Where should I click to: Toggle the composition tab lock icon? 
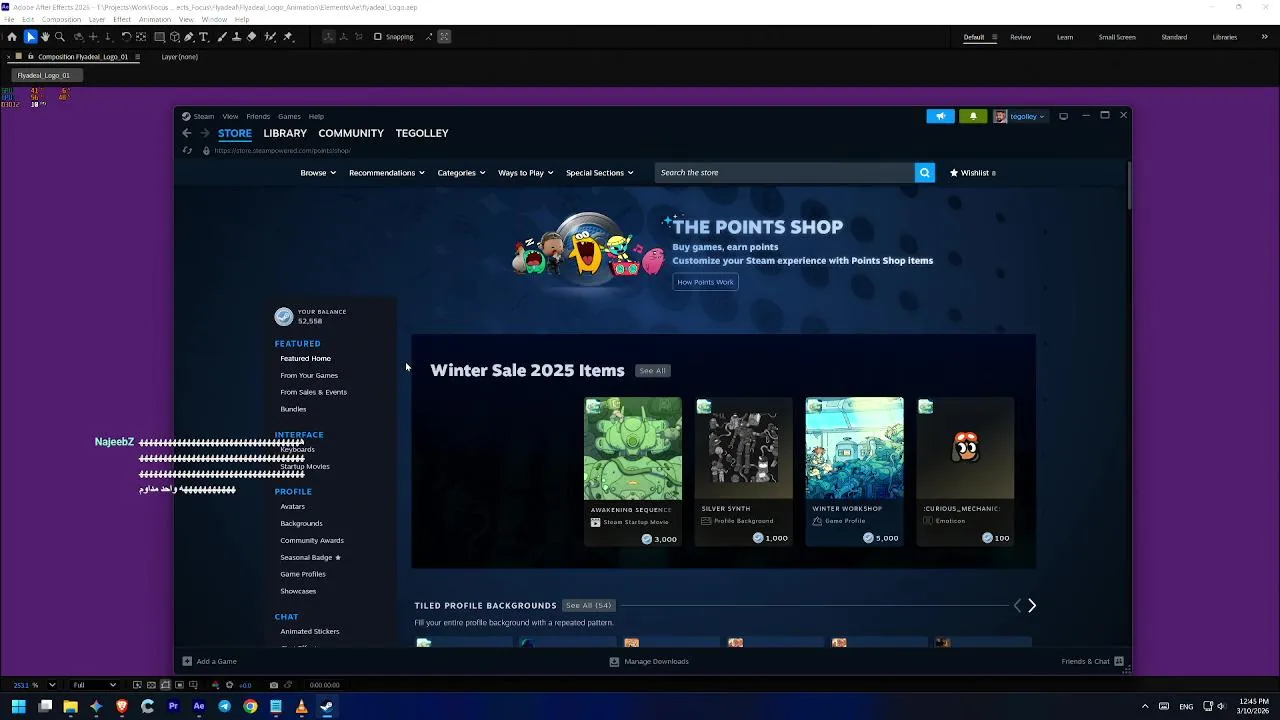(31, 57)
